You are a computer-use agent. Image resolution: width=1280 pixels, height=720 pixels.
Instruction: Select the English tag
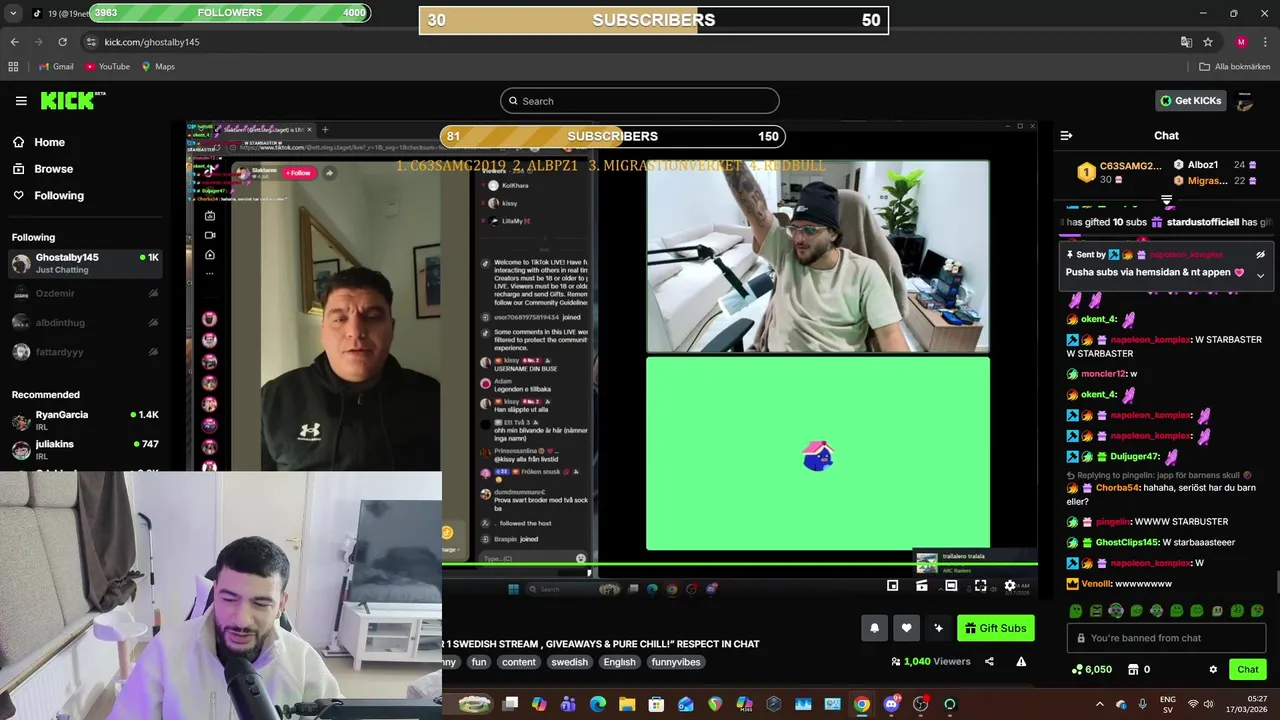coord(619,662)
